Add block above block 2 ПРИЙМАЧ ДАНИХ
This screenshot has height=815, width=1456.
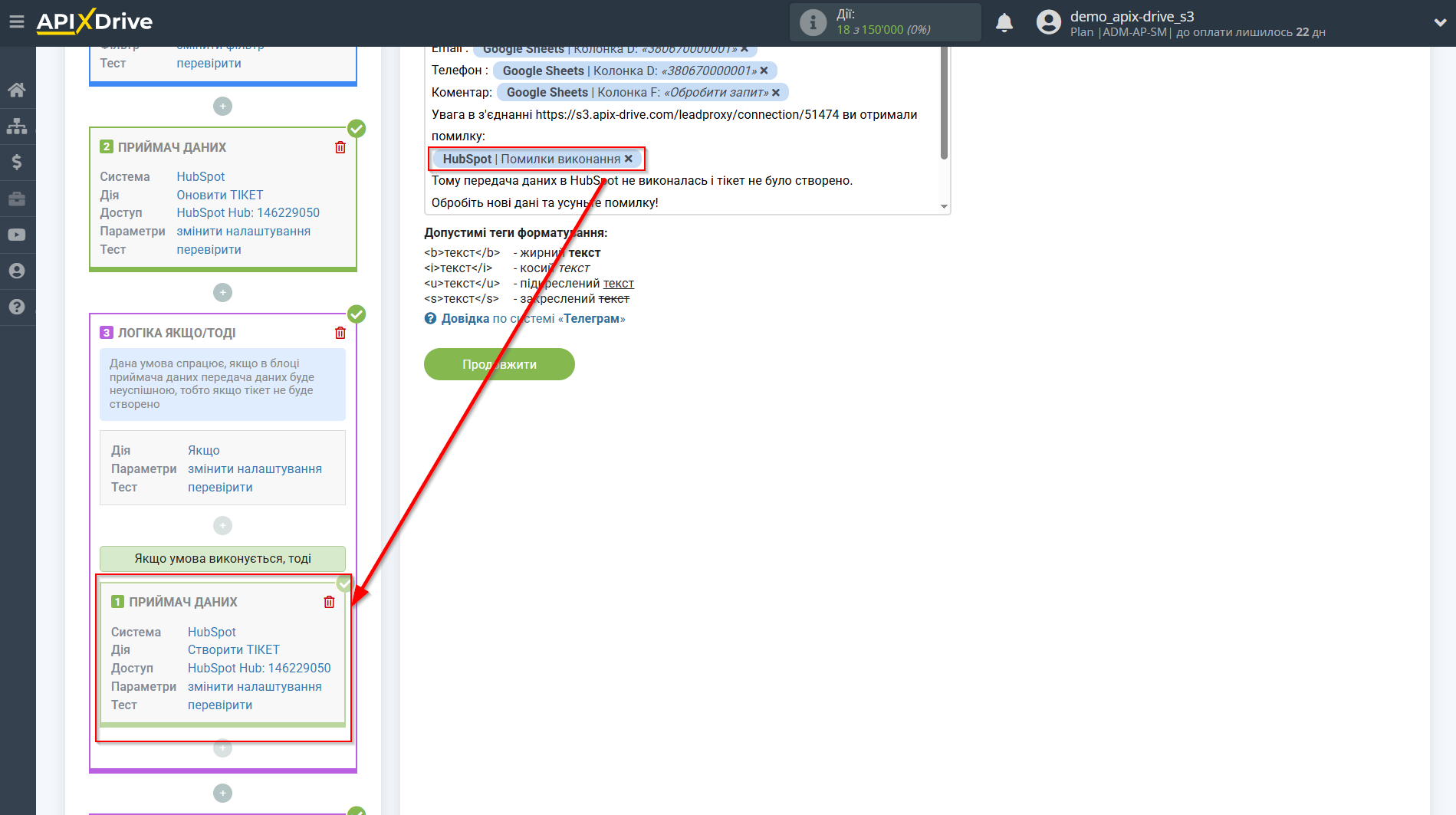(222, 107)
